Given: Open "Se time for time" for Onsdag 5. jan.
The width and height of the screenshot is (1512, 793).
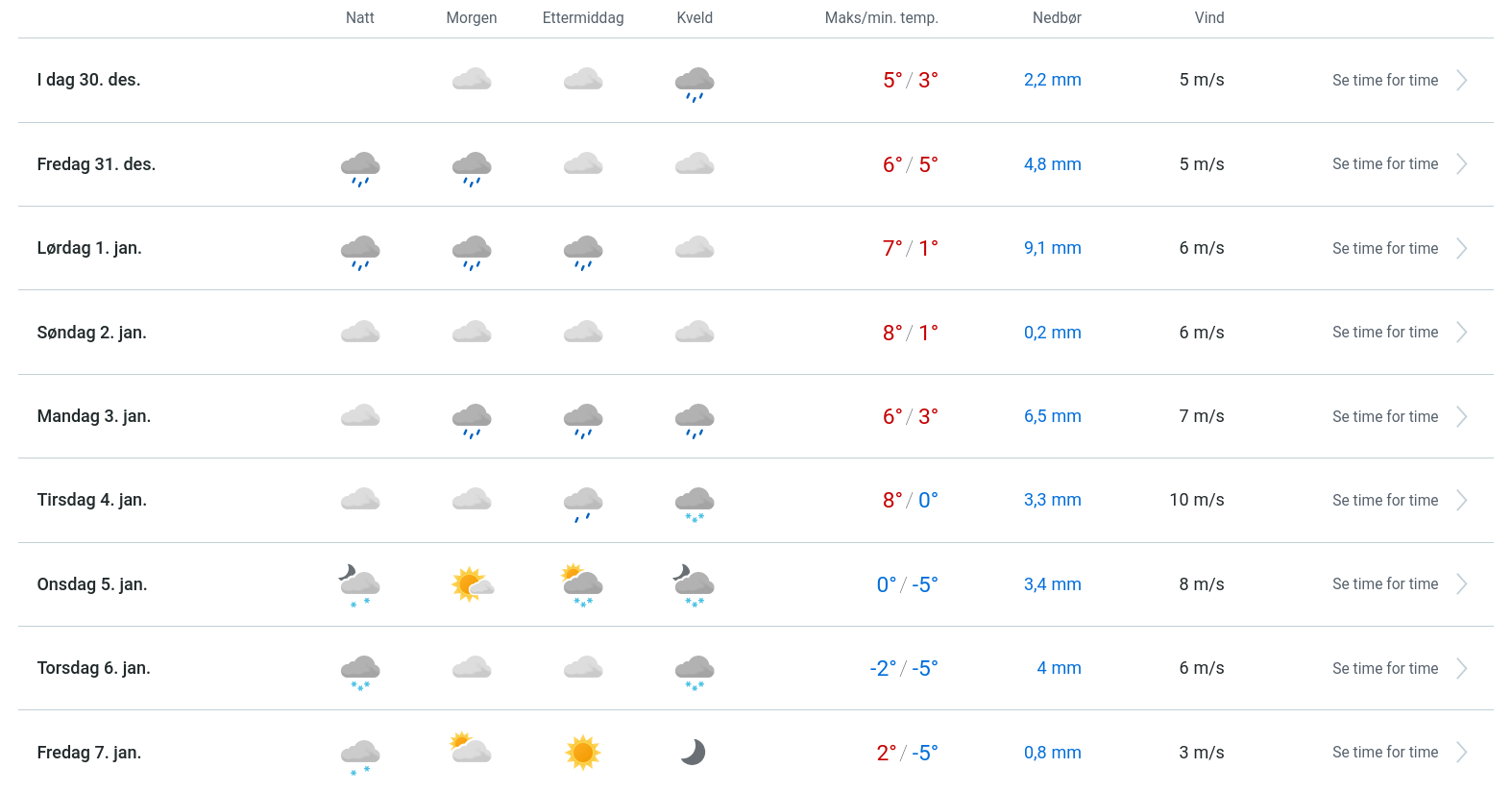Looking at the screenshot, I should pyautogui.click(x=1385, y=584).
